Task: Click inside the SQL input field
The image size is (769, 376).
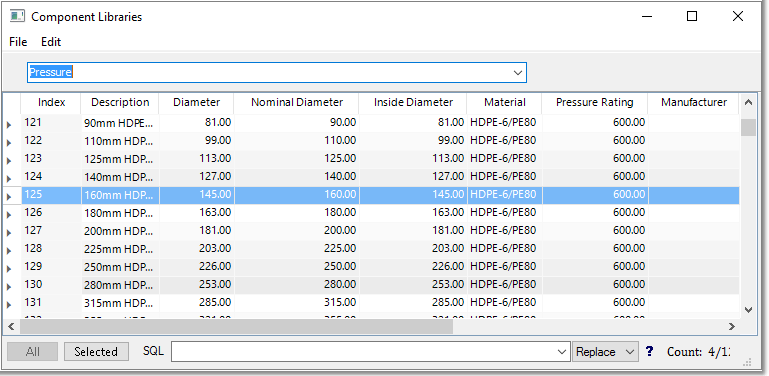Action: (363, 352)
